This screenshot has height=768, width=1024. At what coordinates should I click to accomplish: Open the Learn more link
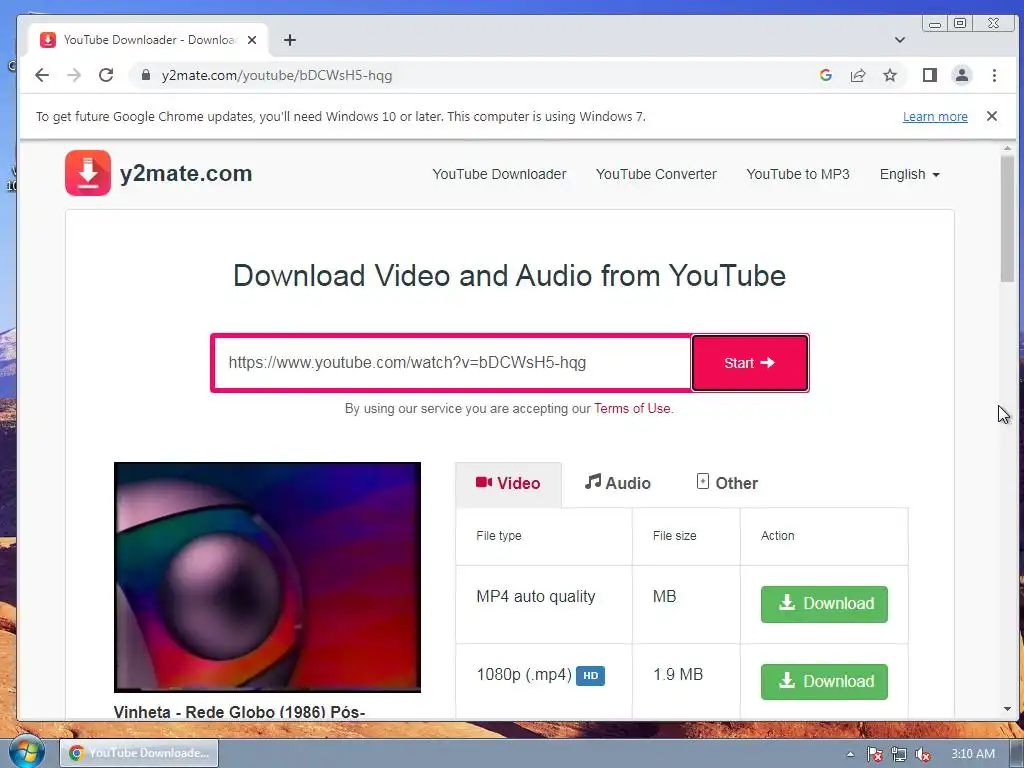[935, 116]
